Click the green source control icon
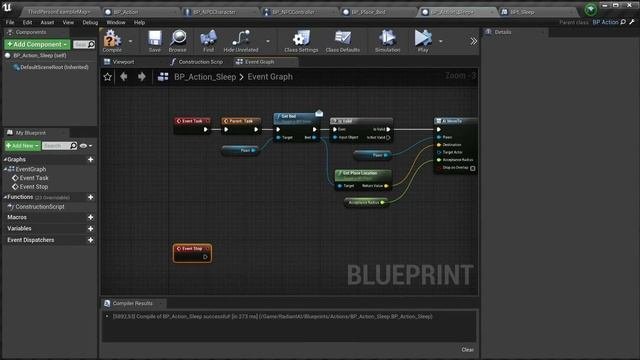Viewport: 640px width, 360px height. click(590, 9)
